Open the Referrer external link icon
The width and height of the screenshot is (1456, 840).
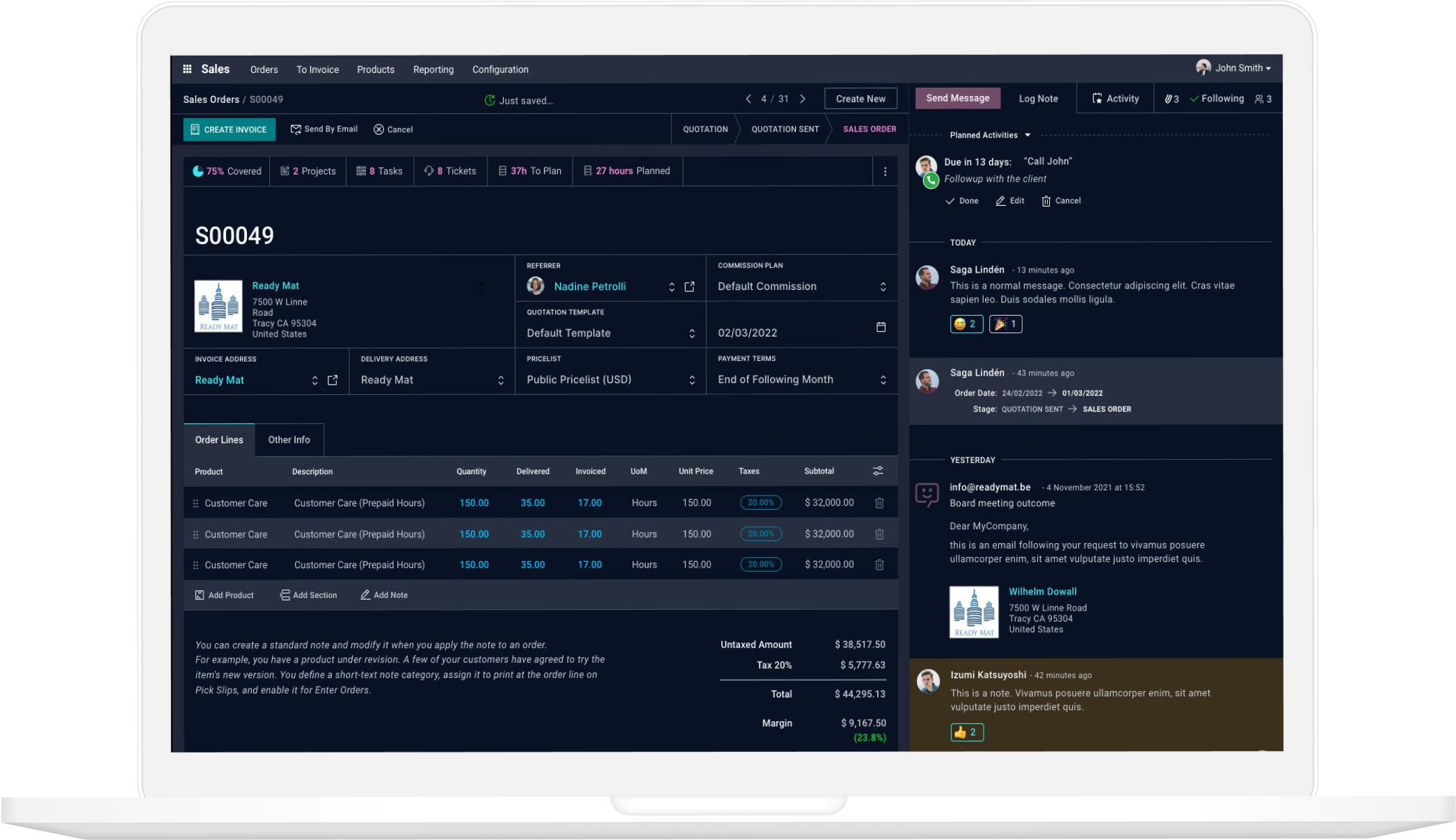(x=689, y=286)
